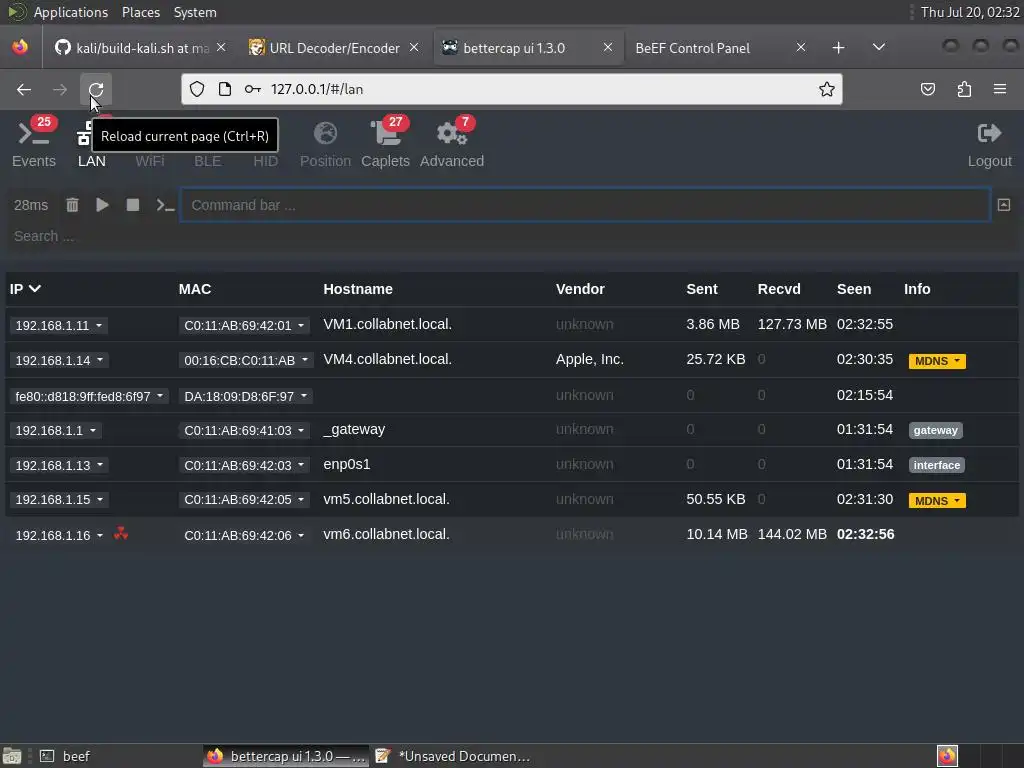Close the BeEF Control Panel tab
1024x768 pixels.
(x=801, y=48)
